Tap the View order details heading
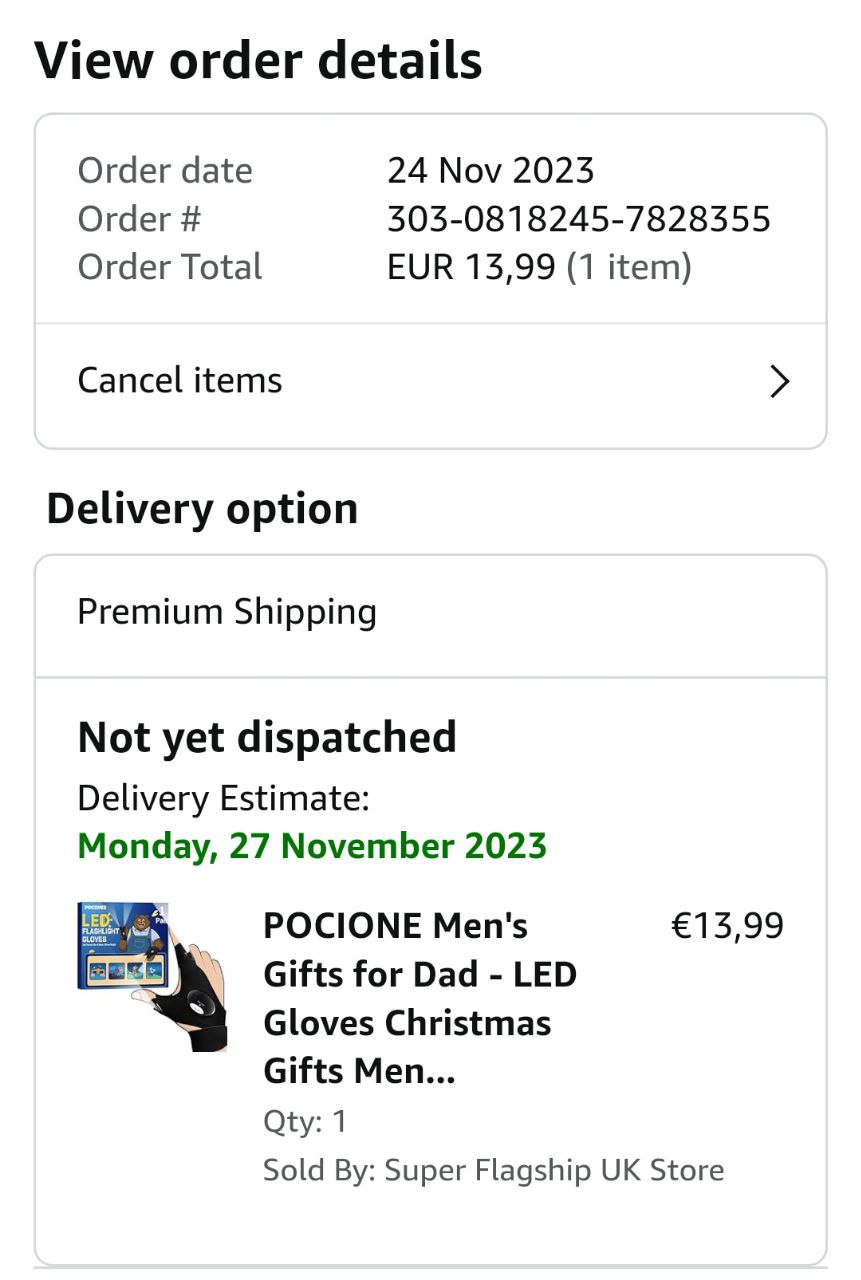The image size is (861, 1280). point(258,61)
